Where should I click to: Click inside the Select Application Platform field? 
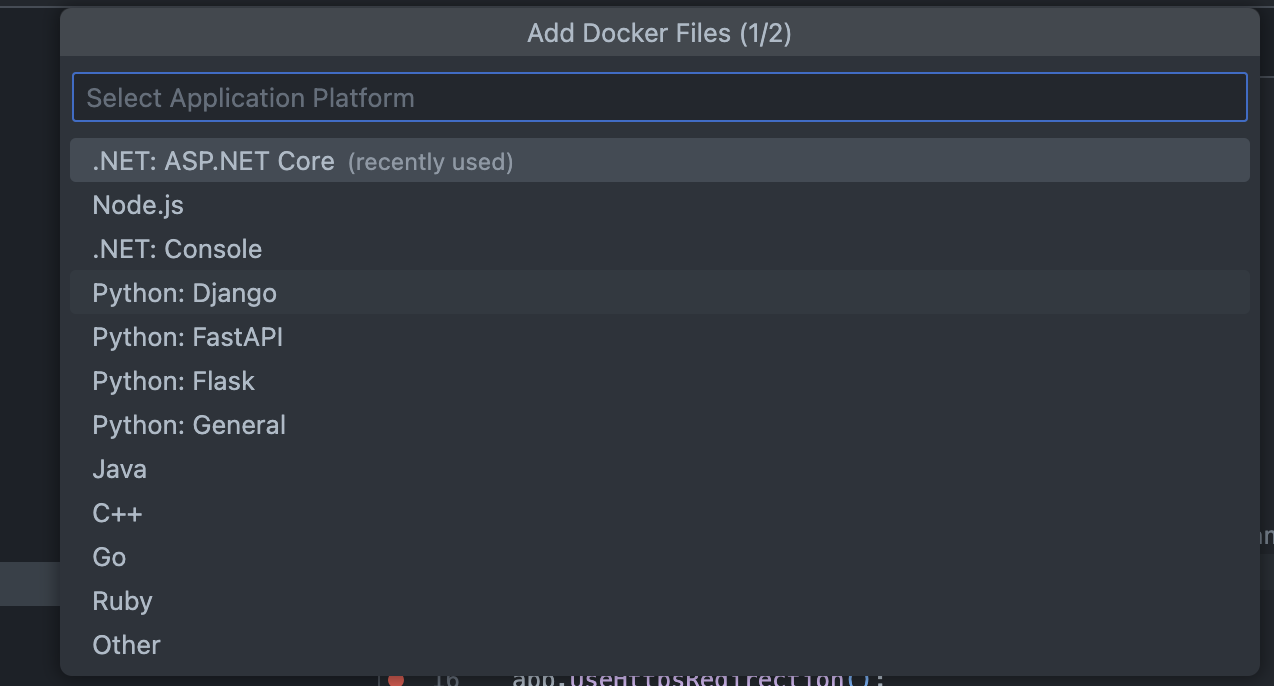click(659, 97)
